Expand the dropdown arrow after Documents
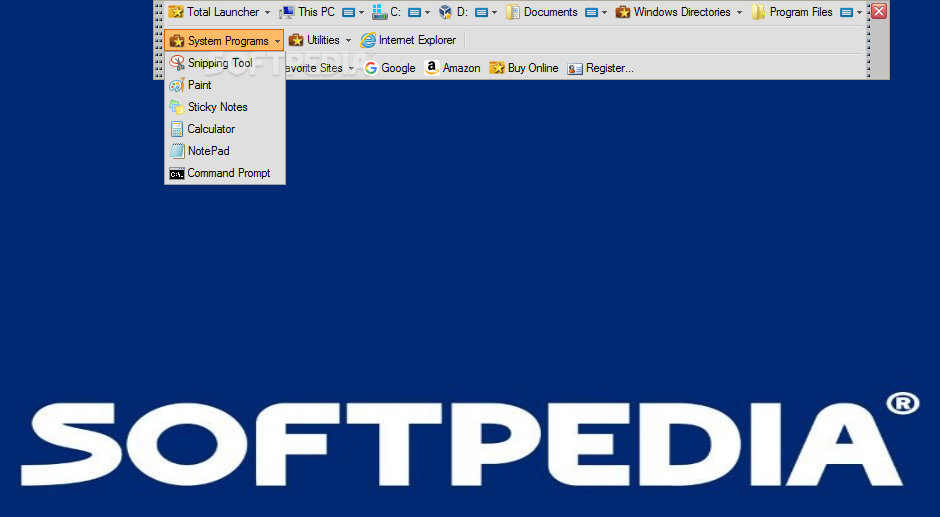Screen dimensions: 940x517 coord(604,13)
